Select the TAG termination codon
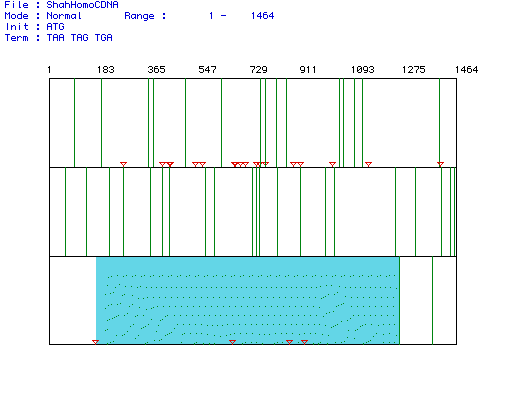The width and height of the screenshot is (513, 420). point(79,38)
